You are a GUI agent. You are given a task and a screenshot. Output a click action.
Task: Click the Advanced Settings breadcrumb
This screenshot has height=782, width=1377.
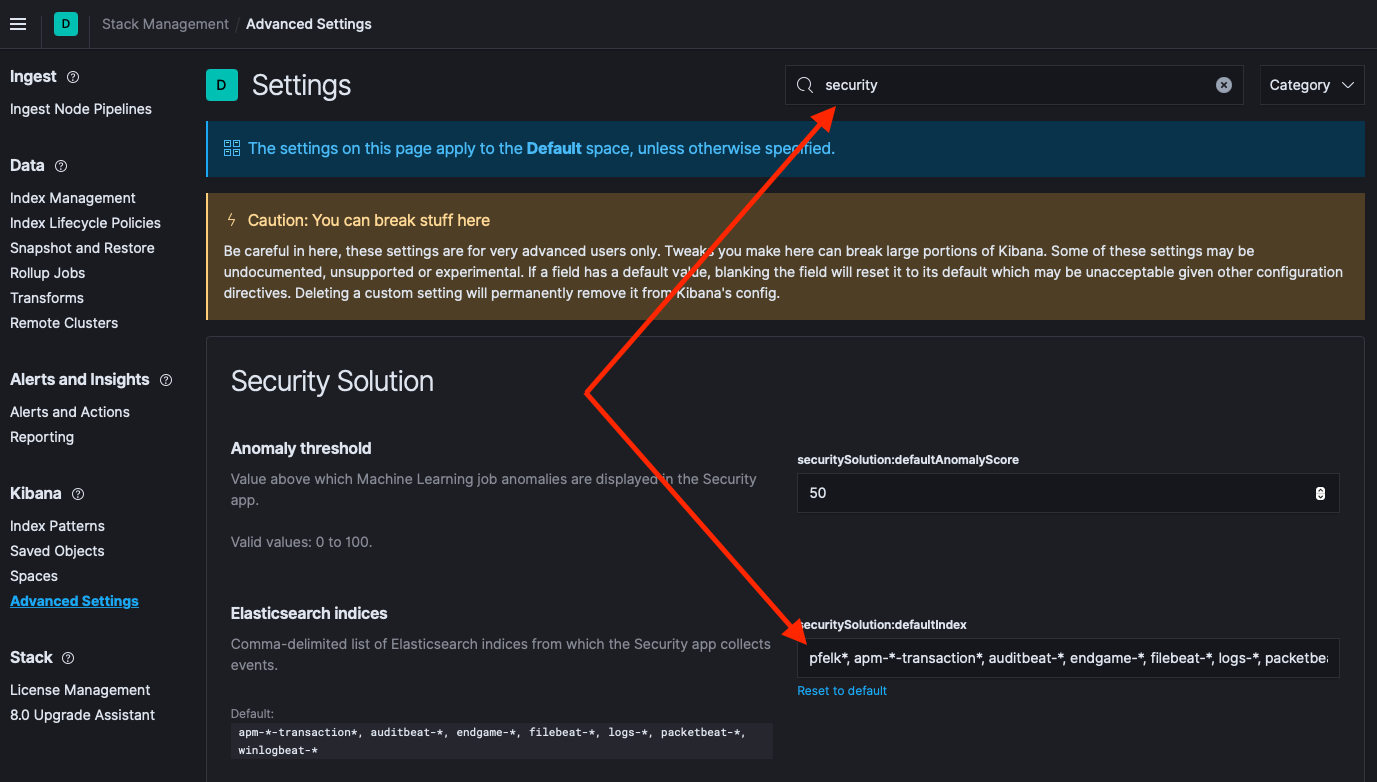pos(309,24)
